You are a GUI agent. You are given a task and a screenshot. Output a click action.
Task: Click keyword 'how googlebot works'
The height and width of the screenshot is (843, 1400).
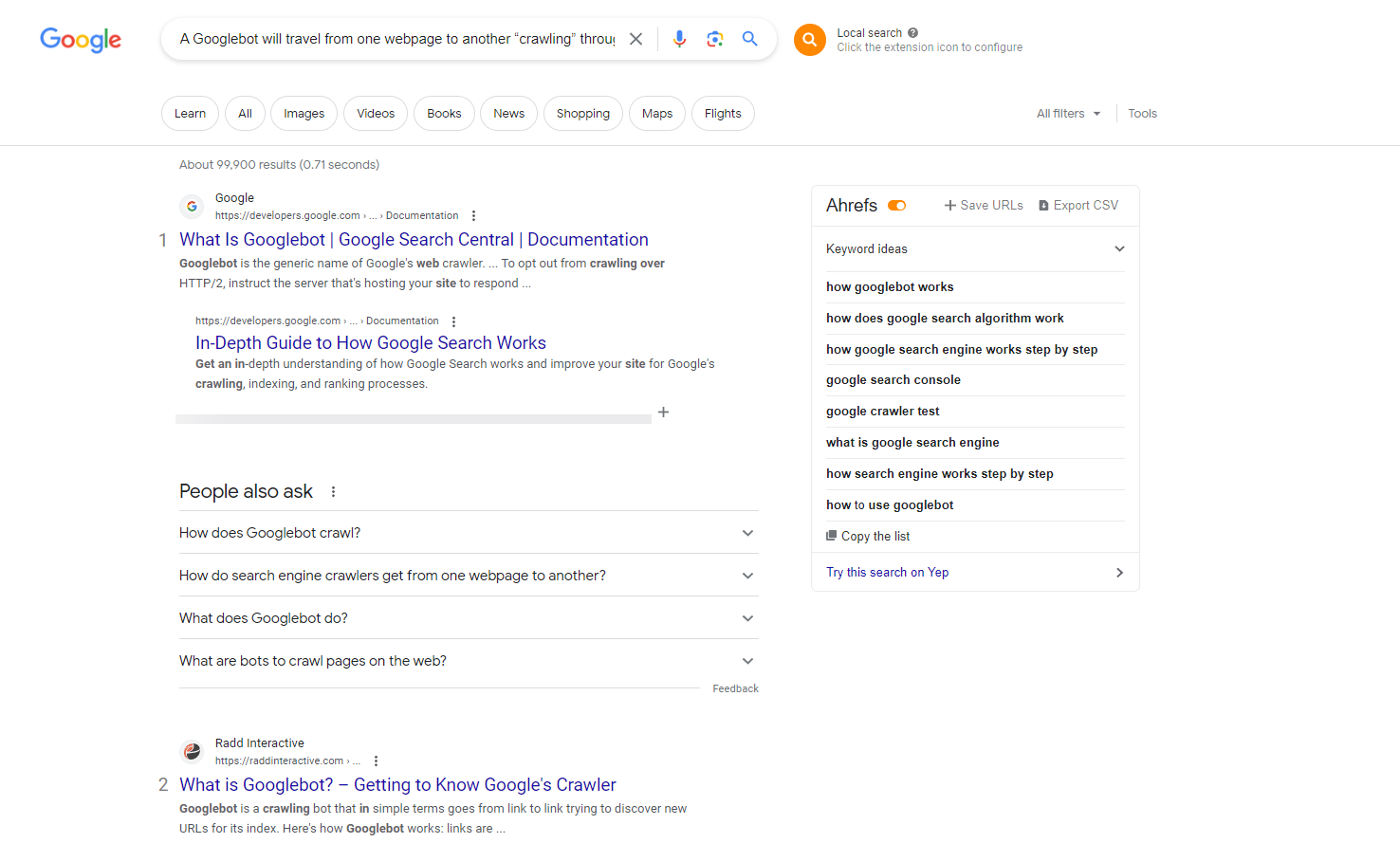[x=890, y=287]
